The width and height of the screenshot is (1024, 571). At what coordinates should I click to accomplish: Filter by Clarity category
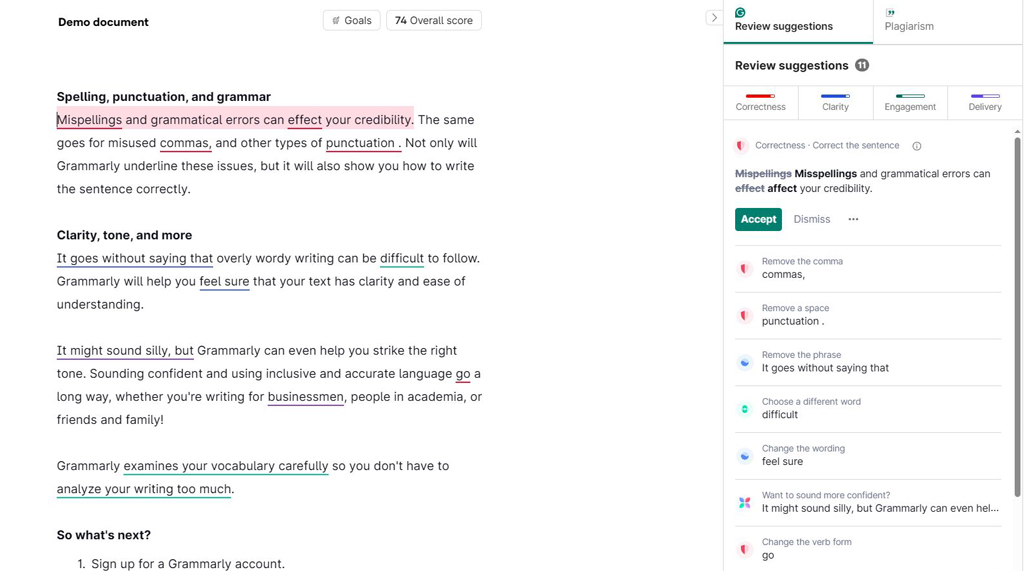(x=835, y=103)
